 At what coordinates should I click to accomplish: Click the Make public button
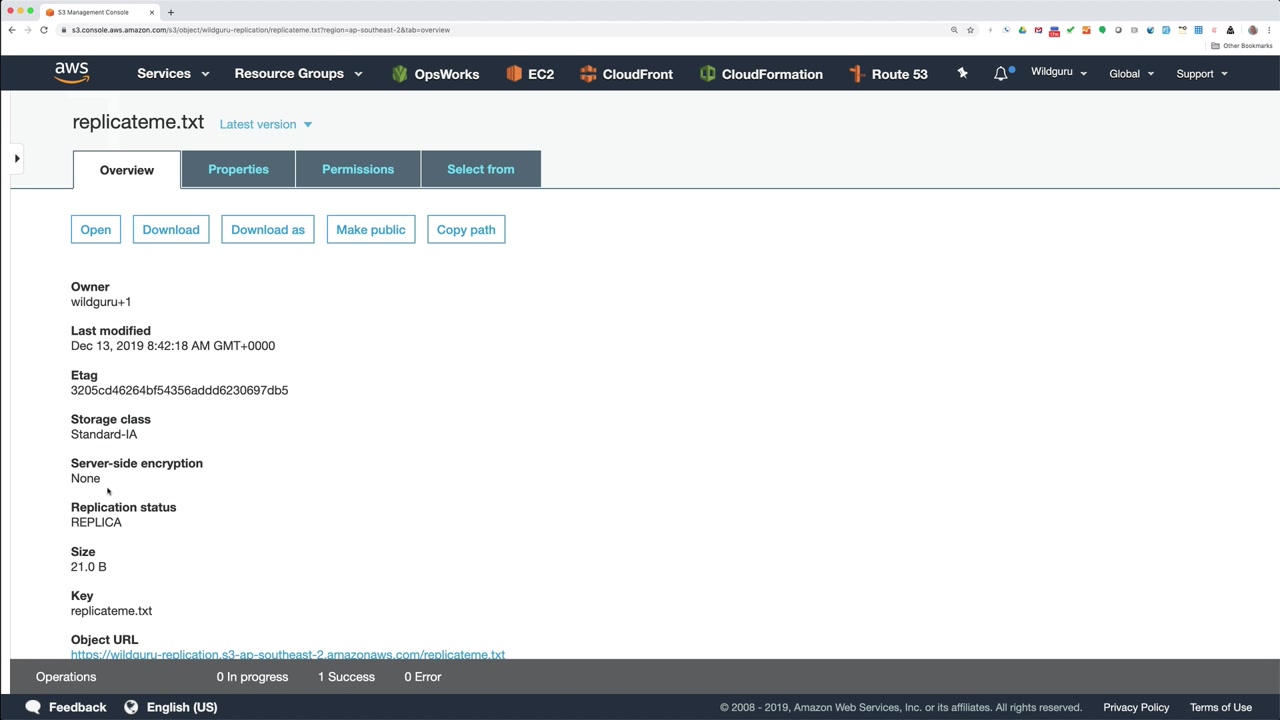(371, 230)
